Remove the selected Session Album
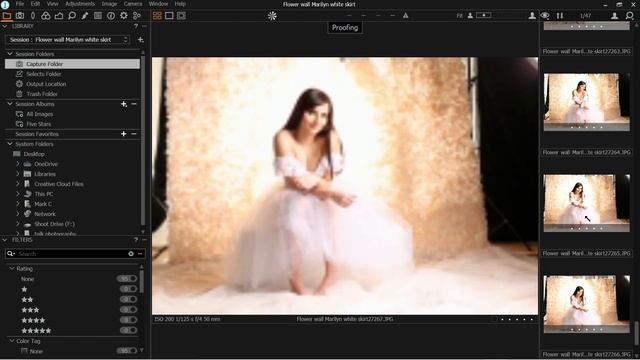640x360 pixels. tap(134, 104)
